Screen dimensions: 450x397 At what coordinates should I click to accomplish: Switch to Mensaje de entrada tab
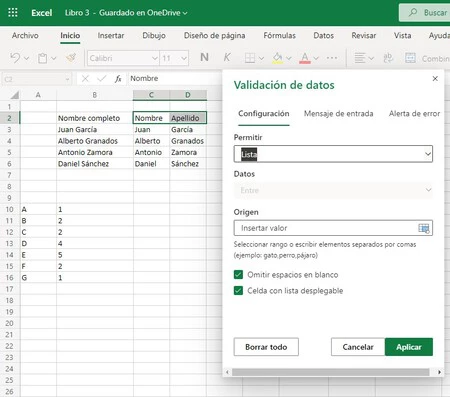(338, 114)
